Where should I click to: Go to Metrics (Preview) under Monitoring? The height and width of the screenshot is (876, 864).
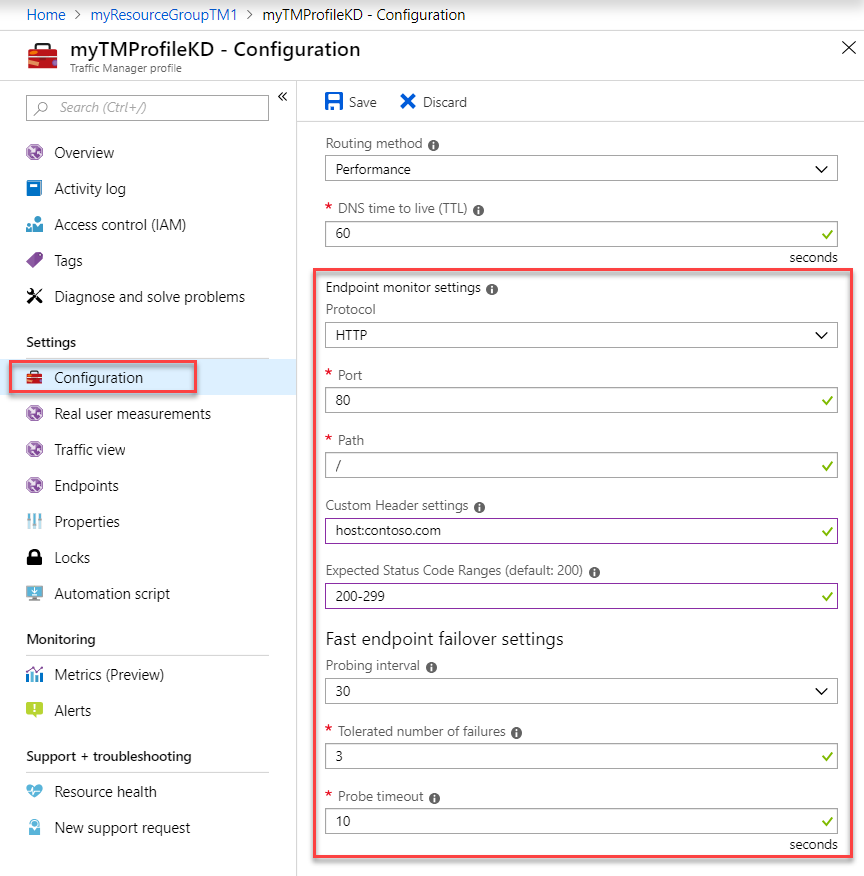pos(109,675)
